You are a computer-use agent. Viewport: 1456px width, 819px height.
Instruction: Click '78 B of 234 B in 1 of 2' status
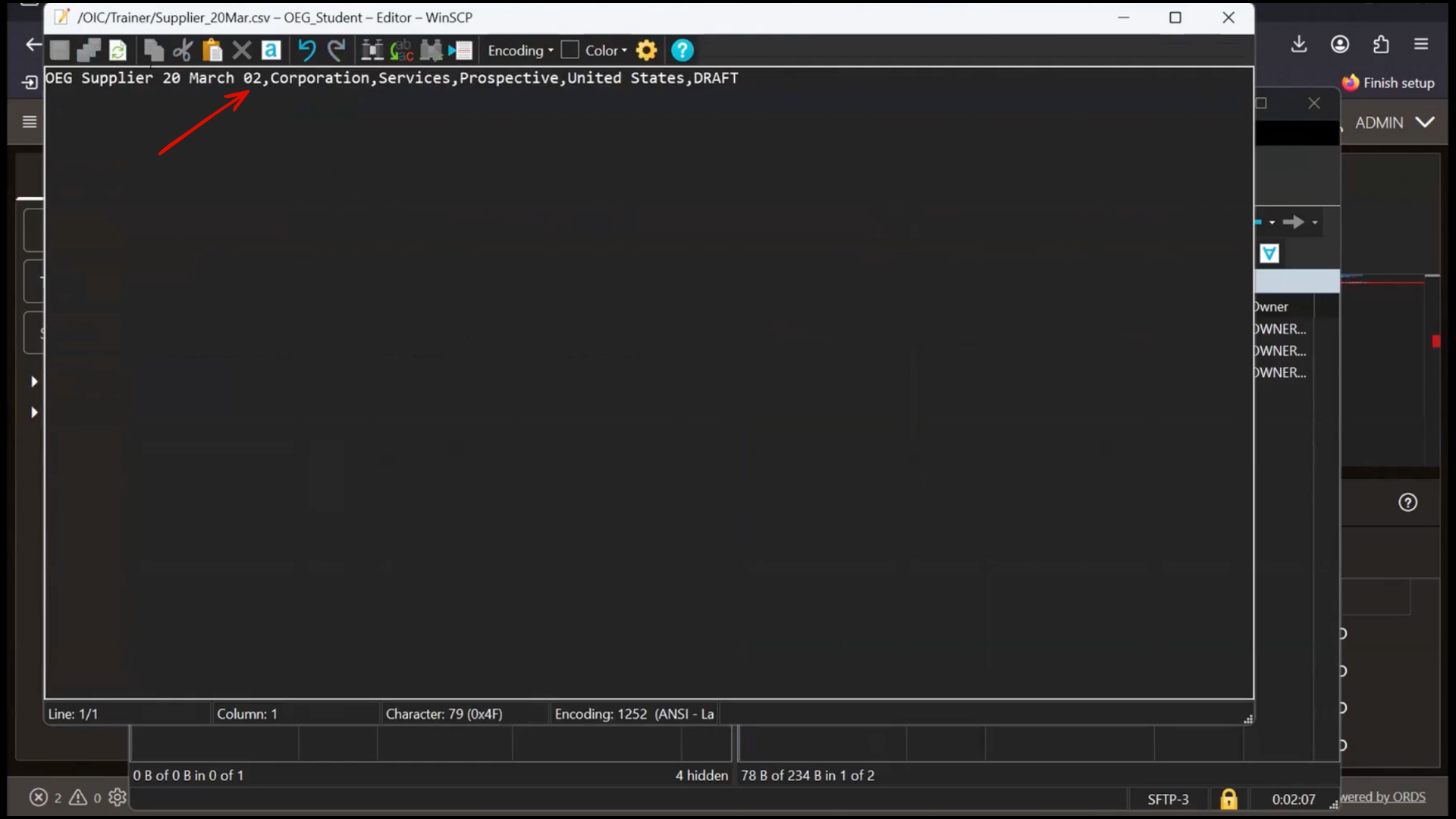tap(808, 775)
